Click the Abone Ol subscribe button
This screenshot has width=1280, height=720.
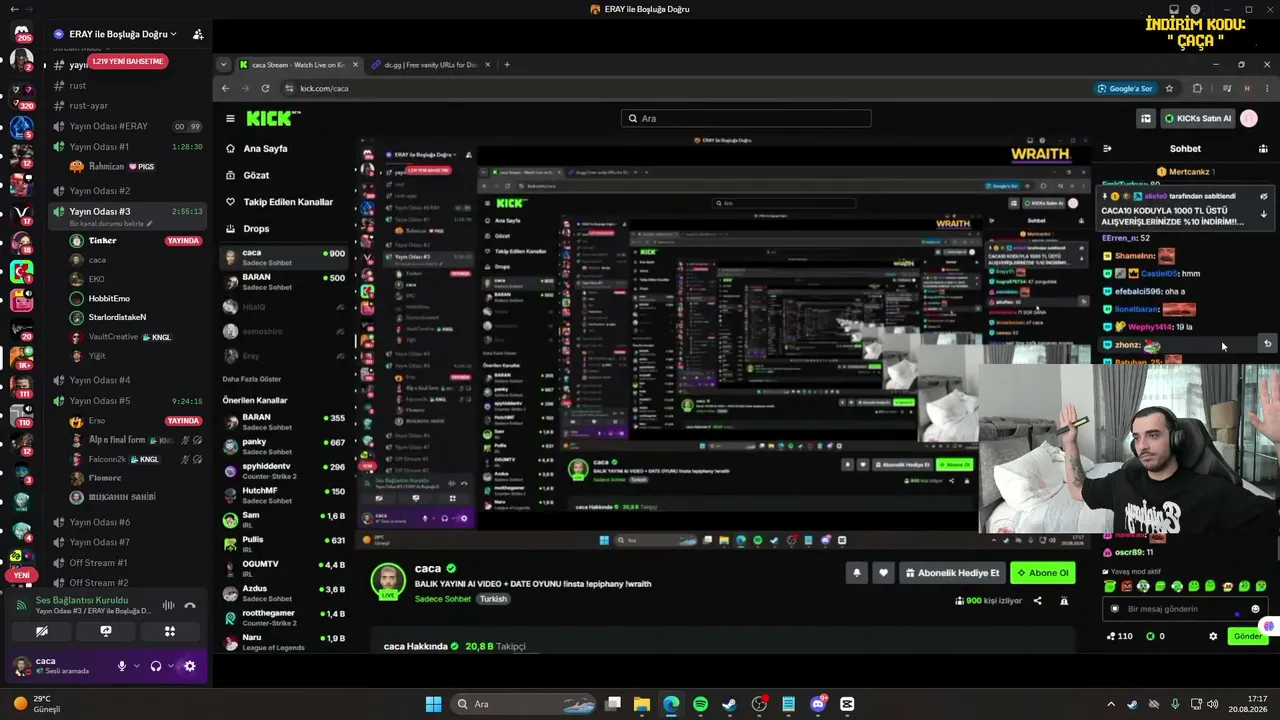coord(1042,573)
